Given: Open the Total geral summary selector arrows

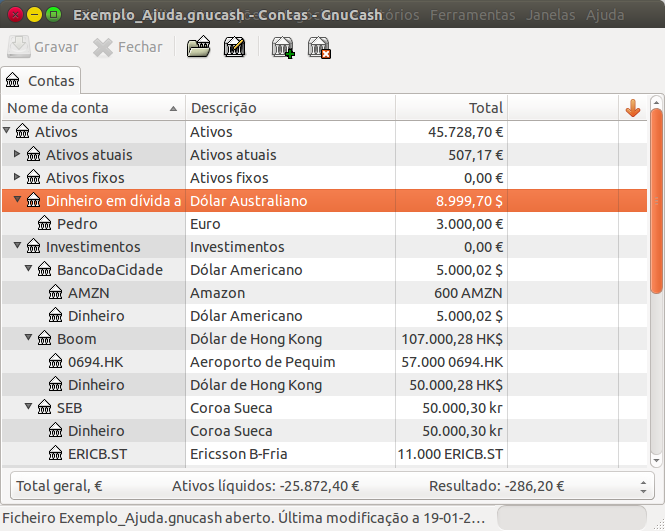Looking at the screenshot, I should pos(643,486).
